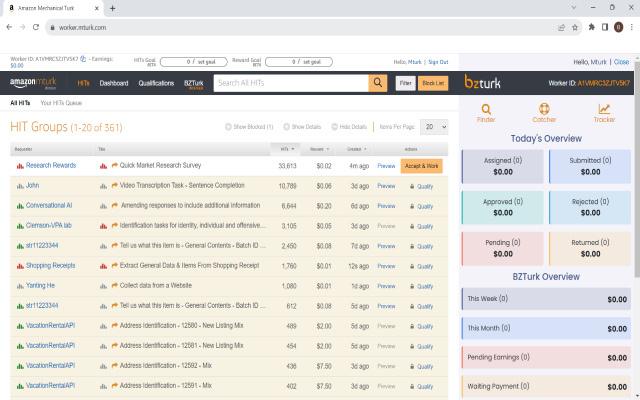Open a new browser tab
The height and width of the screenshot is (400, 640).
tap(112, 8)
